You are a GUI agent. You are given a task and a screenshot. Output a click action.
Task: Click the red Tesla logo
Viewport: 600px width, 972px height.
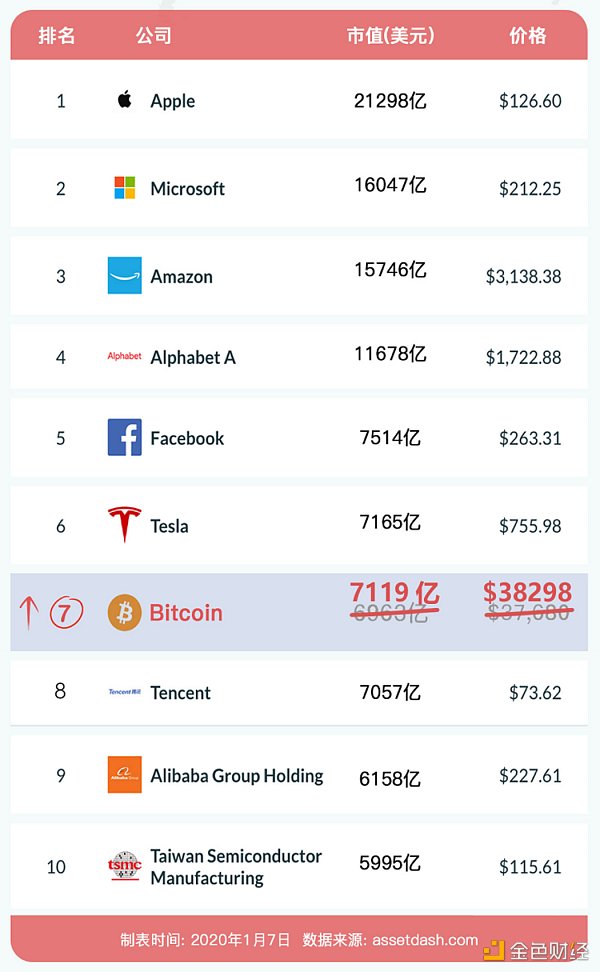click(125, 525)
